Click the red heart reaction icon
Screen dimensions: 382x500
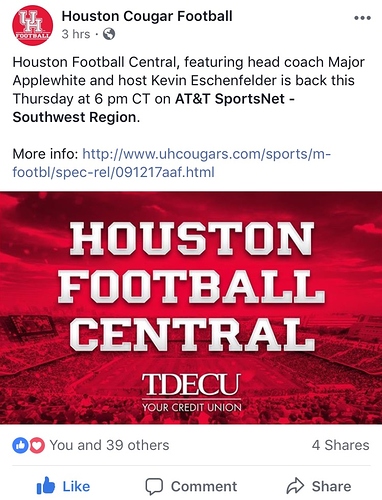coord(37,445)
